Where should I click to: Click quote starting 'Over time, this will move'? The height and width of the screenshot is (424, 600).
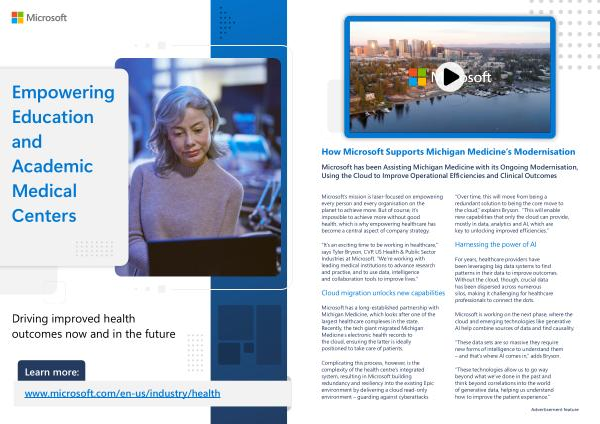click(512, 214)
